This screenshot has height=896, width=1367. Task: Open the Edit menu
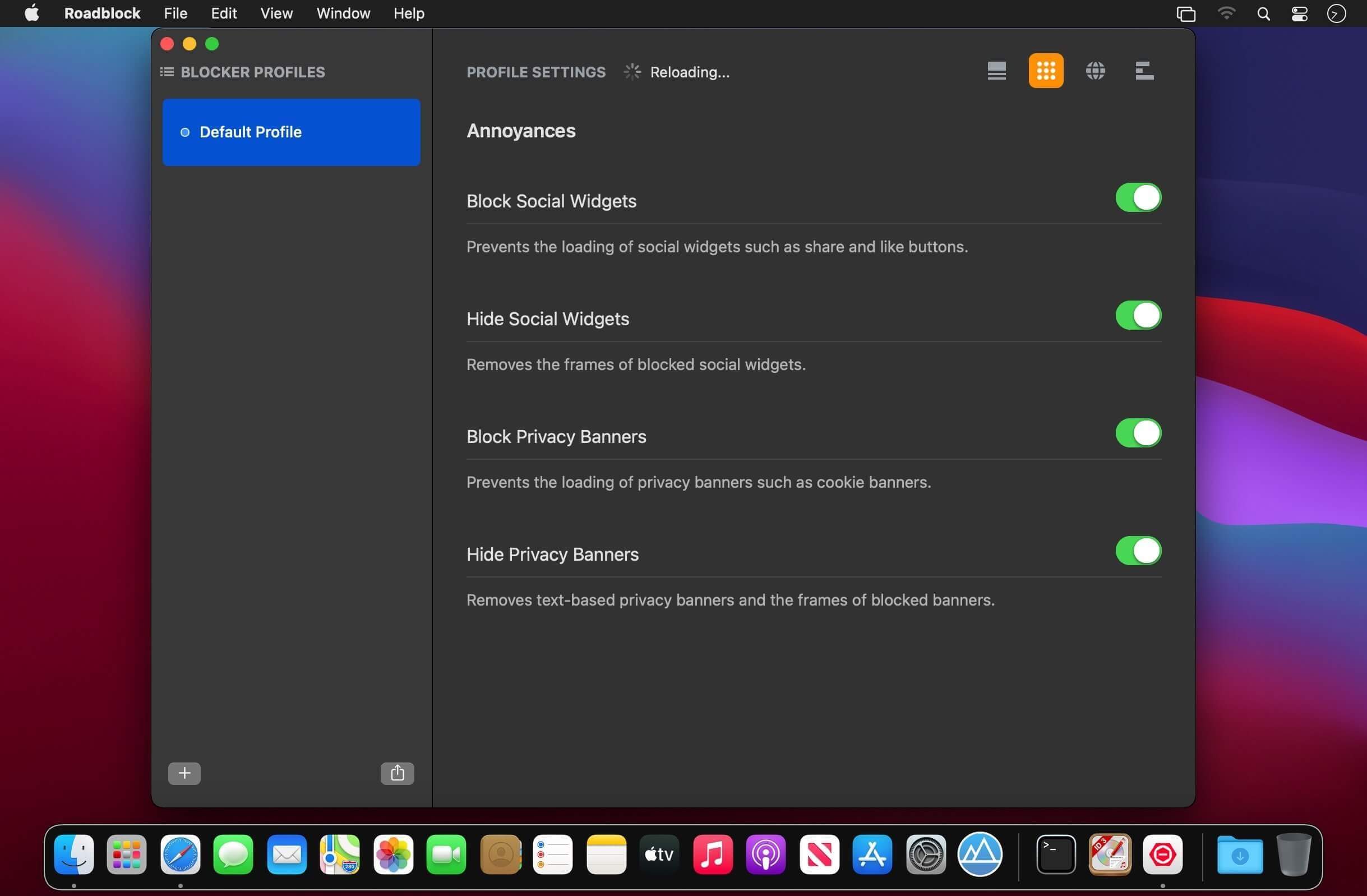pos(223,13)
